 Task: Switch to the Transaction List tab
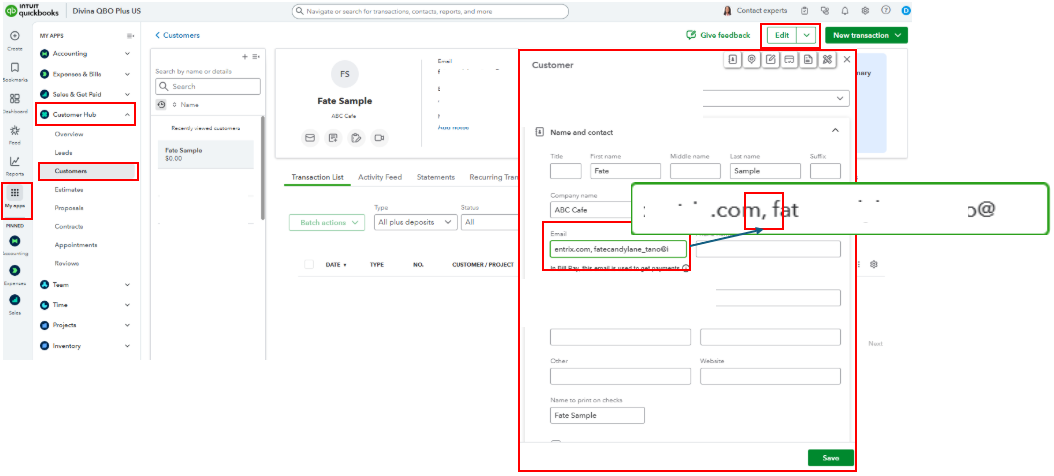coord(317,177)
